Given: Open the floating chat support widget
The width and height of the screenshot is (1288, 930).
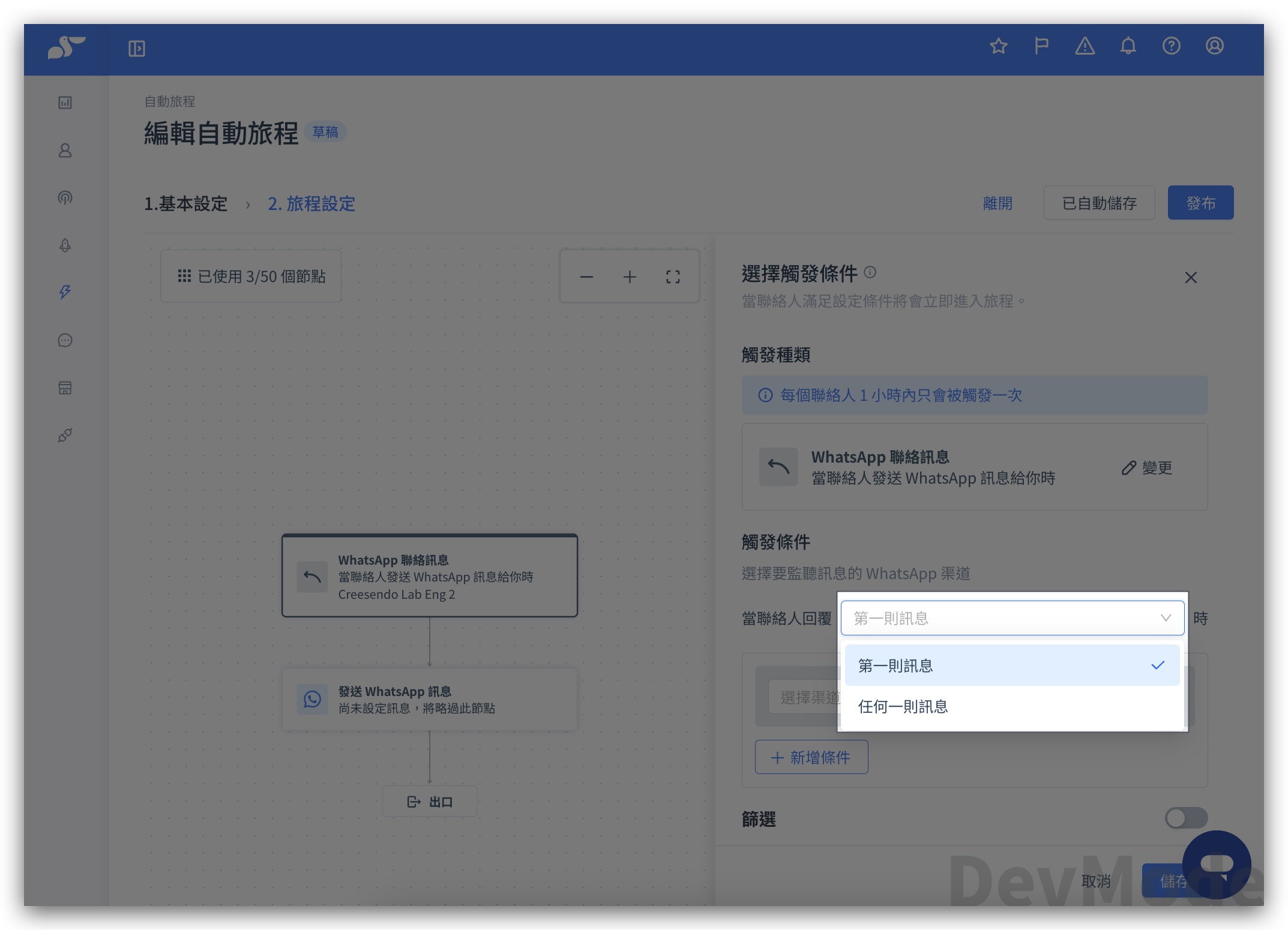Looking at the screenshot, I should click(x=1217, y=864).
